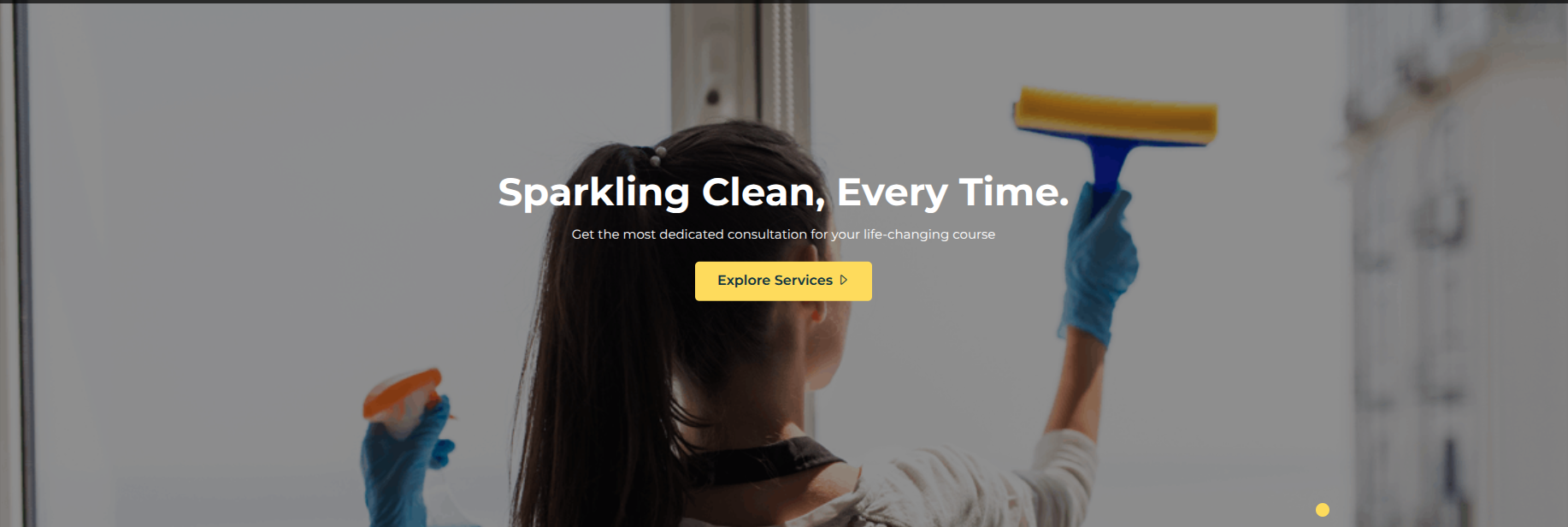This screenshot has width=1568, height=527.
Task: Click the word 'consultation' in the subtitle
Action: (x=767, y=234)
